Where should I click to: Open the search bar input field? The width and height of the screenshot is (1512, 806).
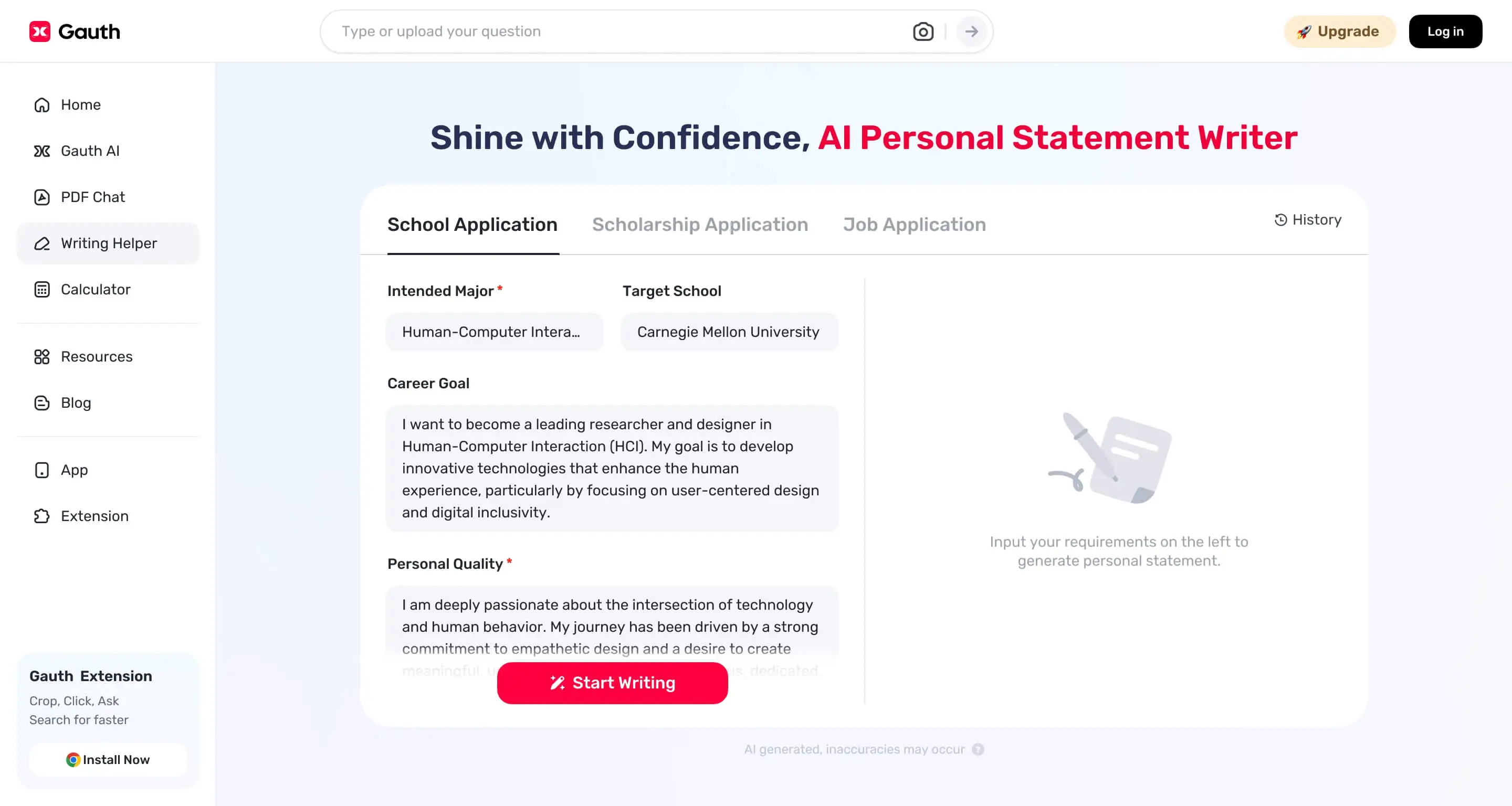[618, 30]
